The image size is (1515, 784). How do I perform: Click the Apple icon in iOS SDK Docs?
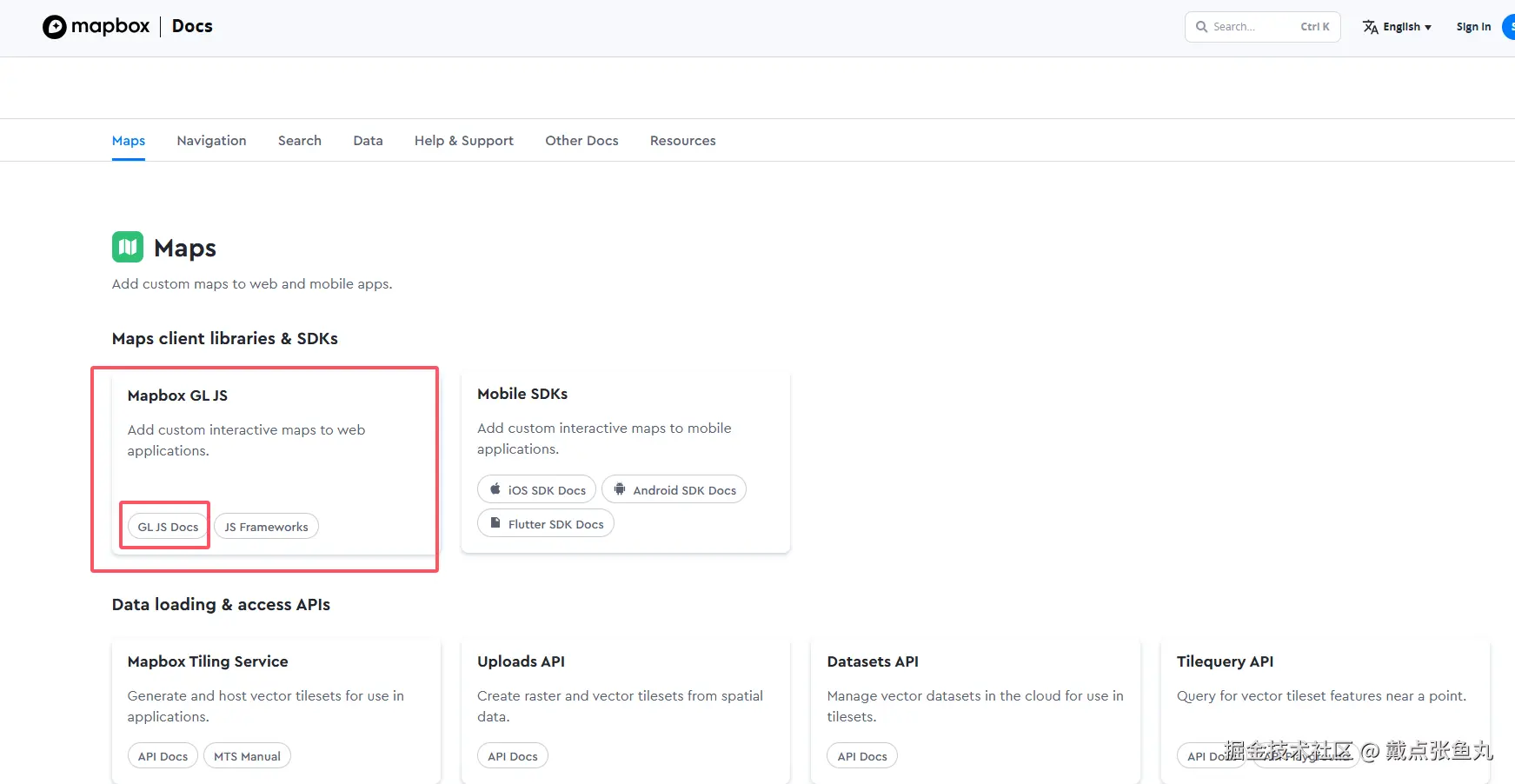pos(495,489)
